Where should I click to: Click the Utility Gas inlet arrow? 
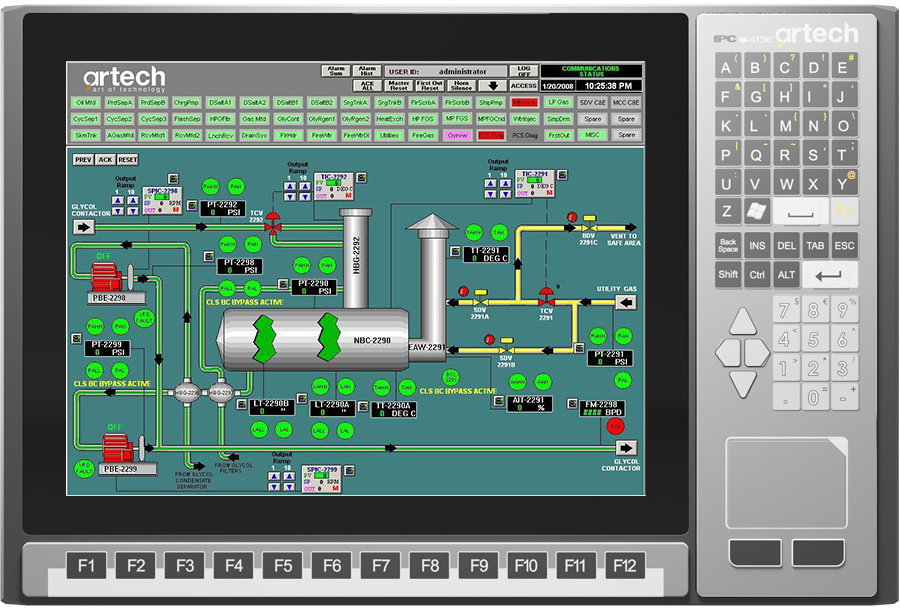coord(625,303)
